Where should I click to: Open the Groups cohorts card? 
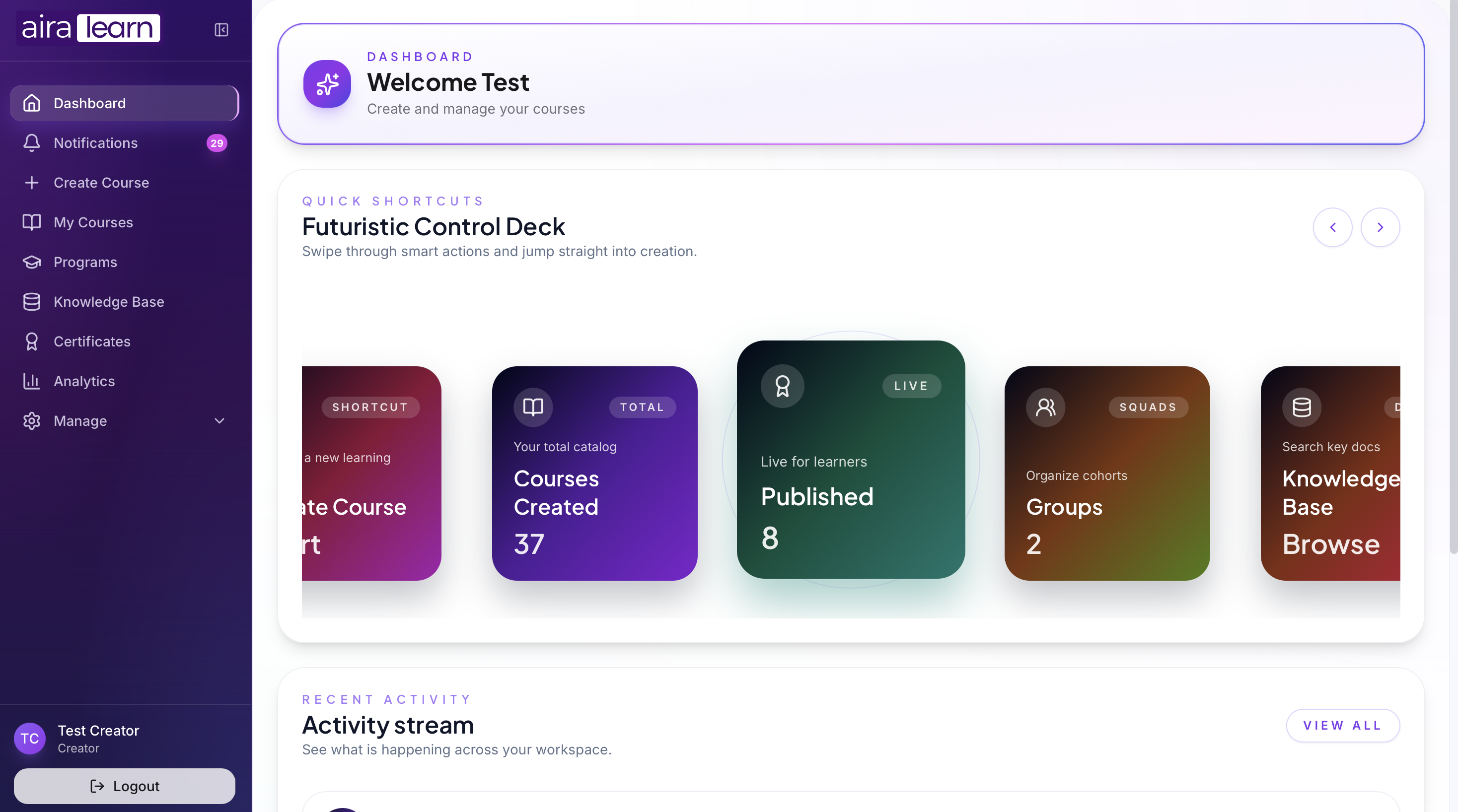click(1107, 473)
